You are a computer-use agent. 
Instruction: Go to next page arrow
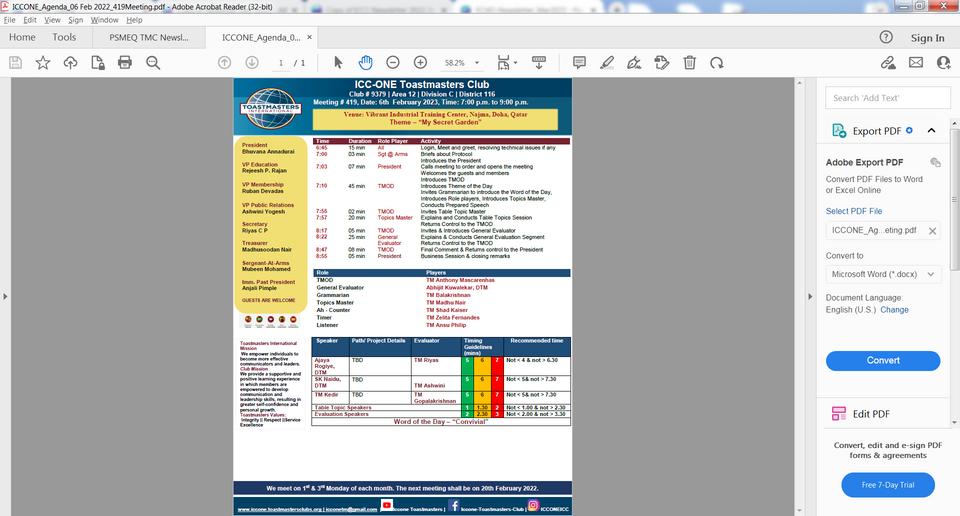click(x=252, y=62)
